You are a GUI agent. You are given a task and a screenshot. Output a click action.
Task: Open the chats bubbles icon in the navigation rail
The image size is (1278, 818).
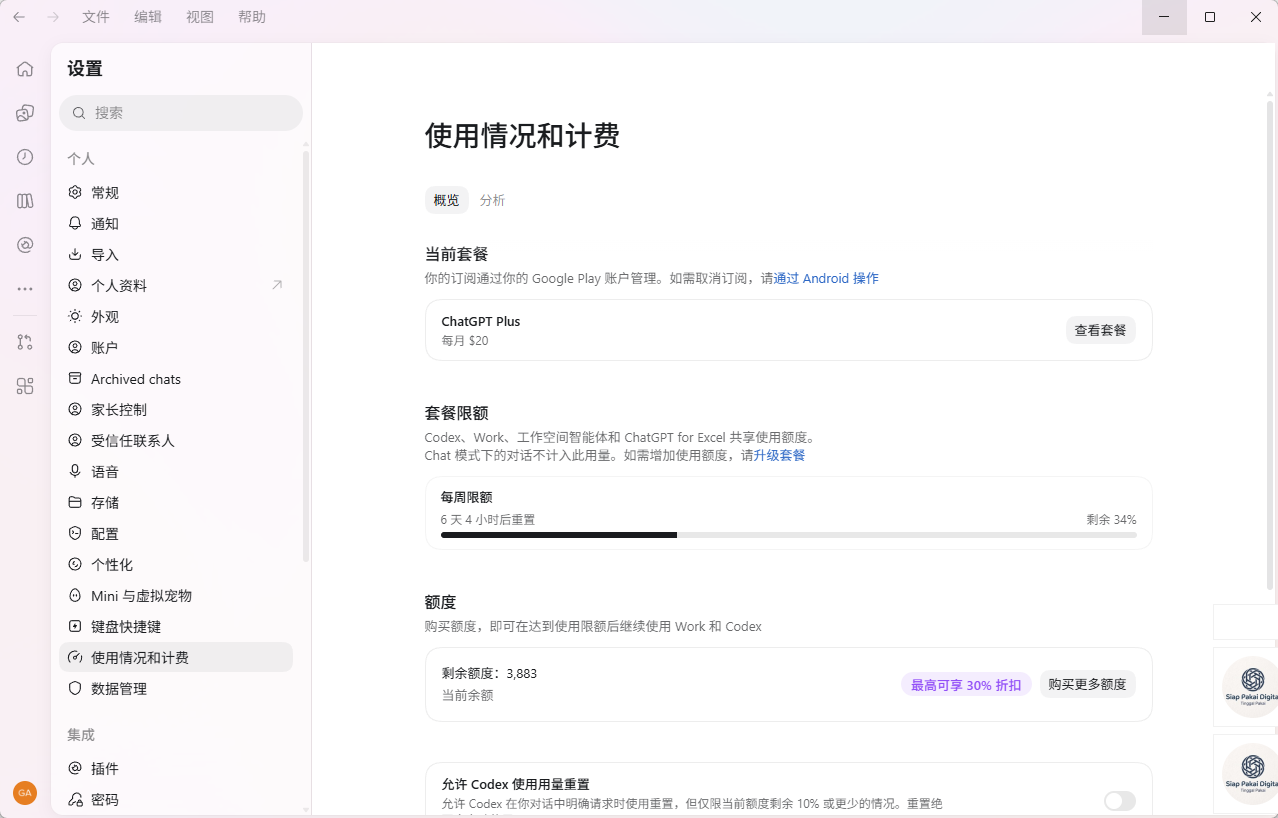[x=25, y=113]
